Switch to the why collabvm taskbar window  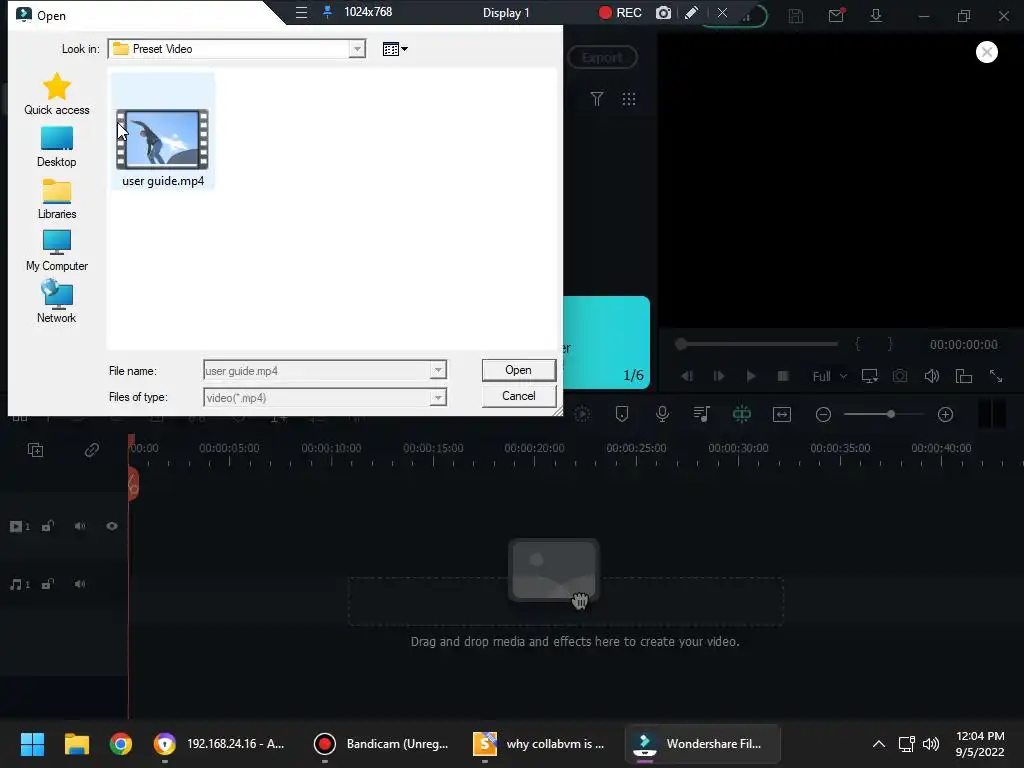540,744
